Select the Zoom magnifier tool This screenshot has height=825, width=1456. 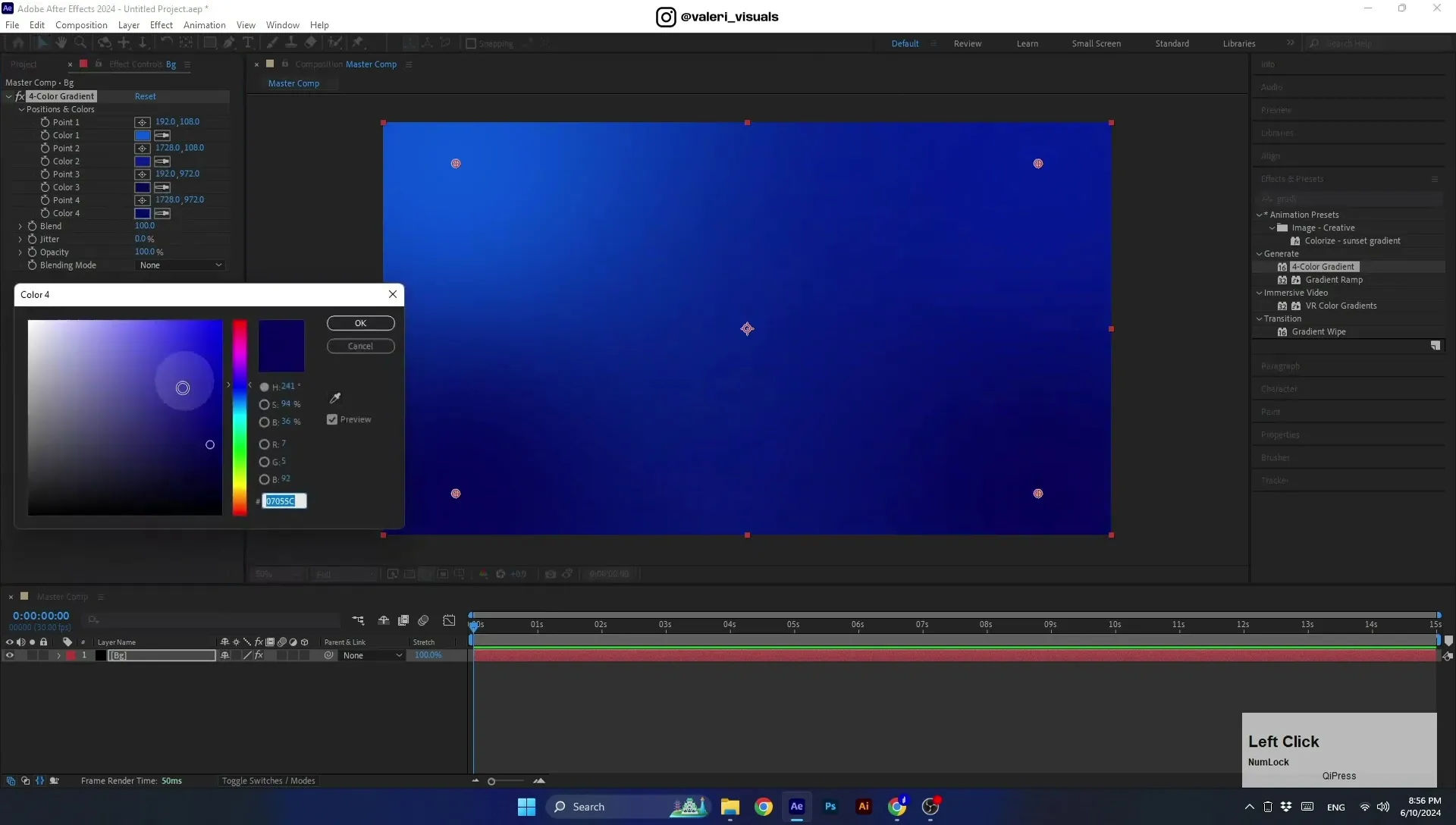click(80, 43)
